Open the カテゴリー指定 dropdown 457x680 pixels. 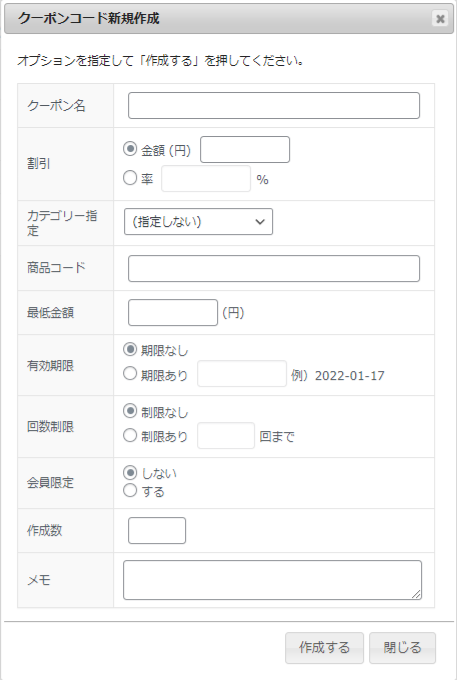tap(199, 222)
